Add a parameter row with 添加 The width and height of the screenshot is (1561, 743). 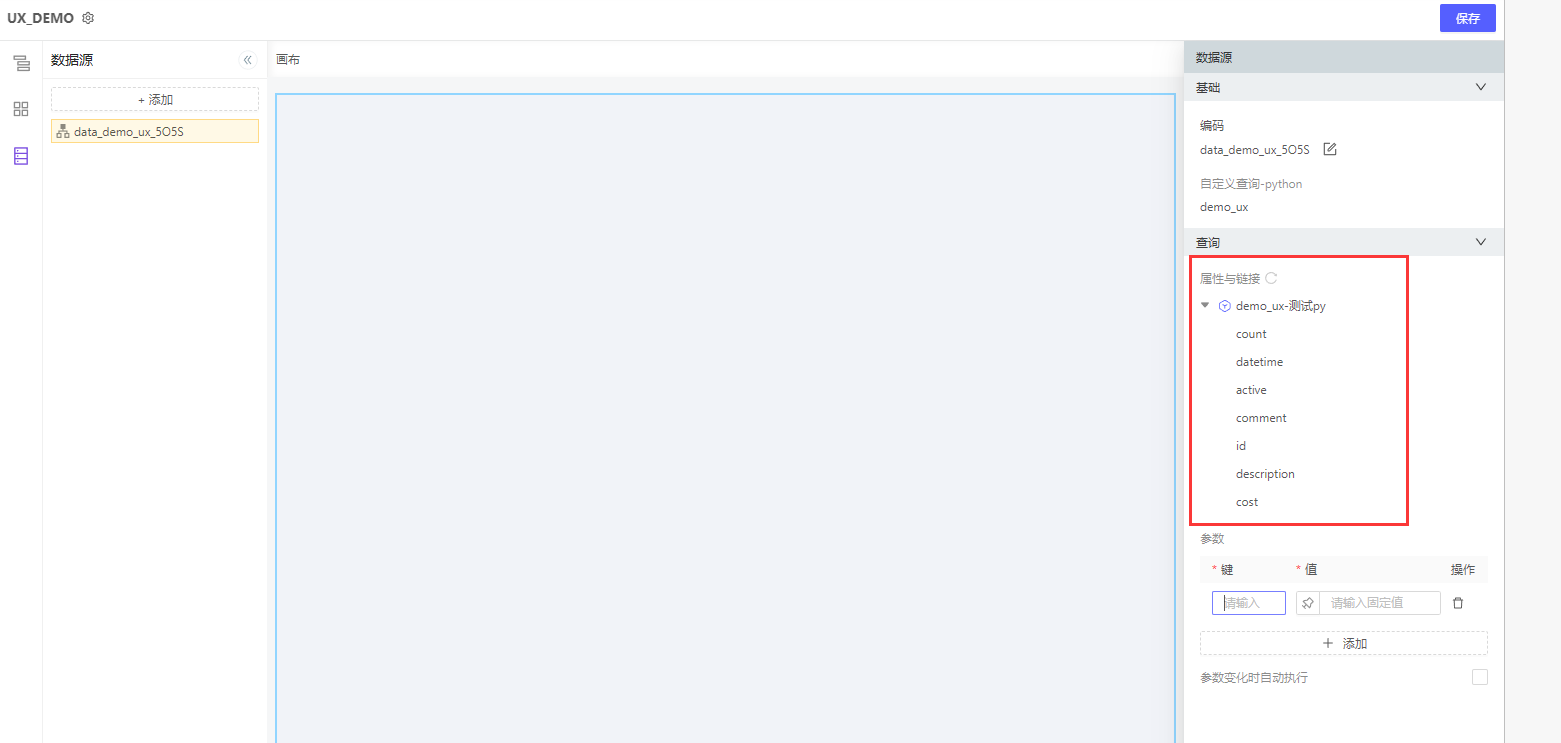click(x=1344, y=643)
